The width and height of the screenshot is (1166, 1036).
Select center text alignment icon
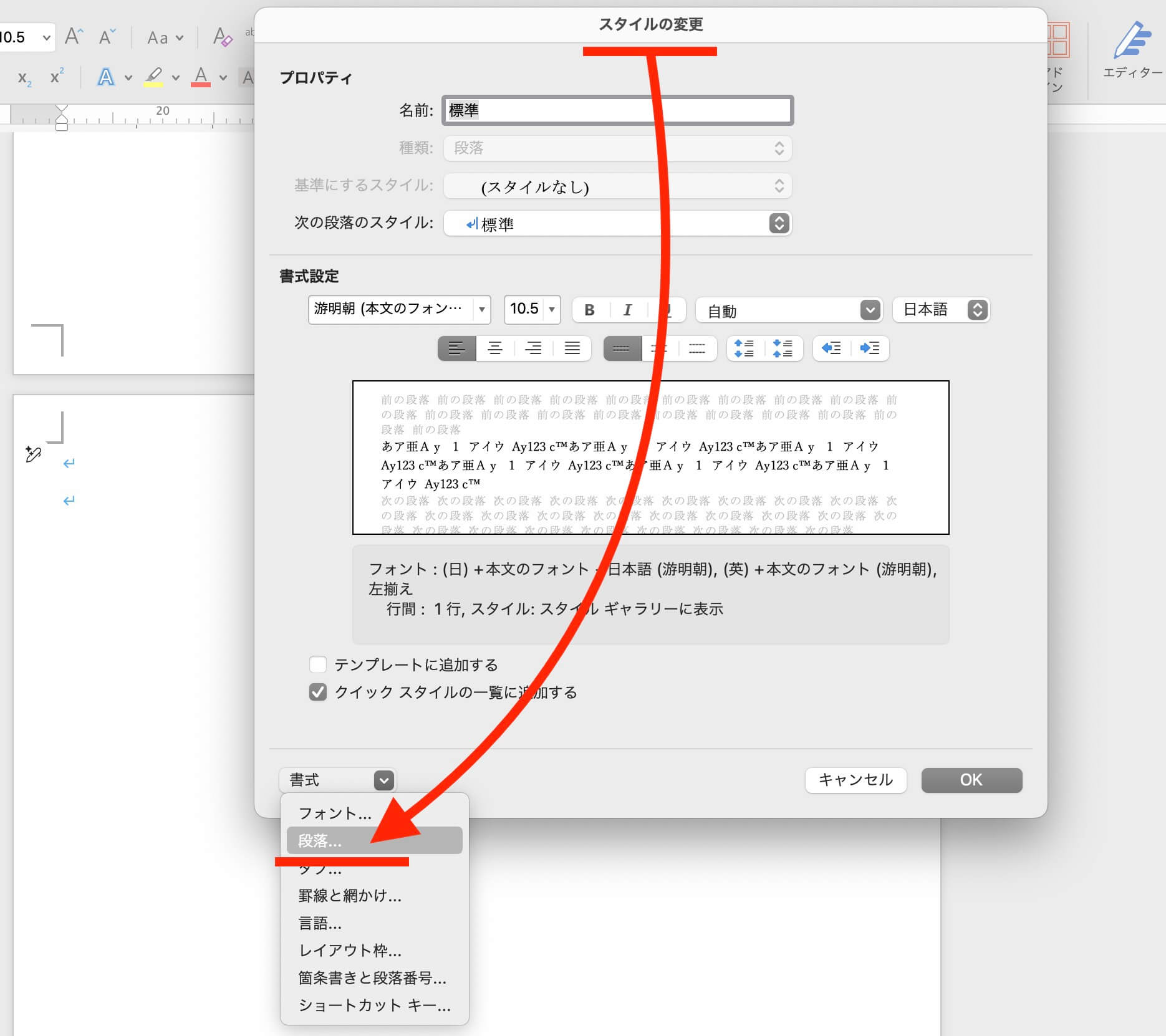click(495, 348)
